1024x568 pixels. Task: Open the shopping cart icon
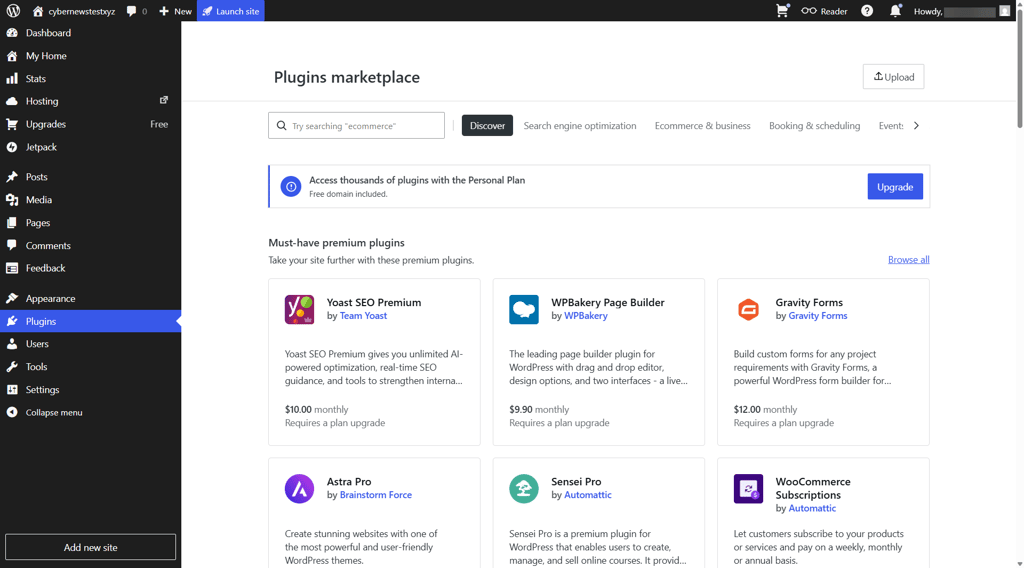pyautogui.click(x=782, y=11)
